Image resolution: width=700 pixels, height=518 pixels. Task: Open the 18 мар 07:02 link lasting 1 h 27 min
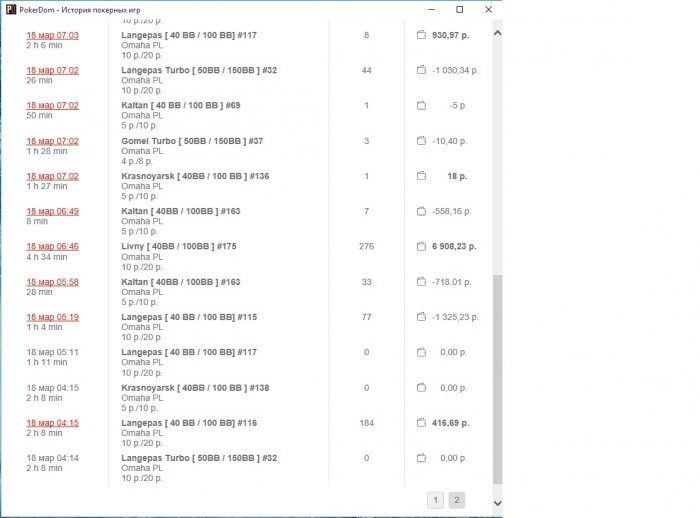[x=53, y=176]
